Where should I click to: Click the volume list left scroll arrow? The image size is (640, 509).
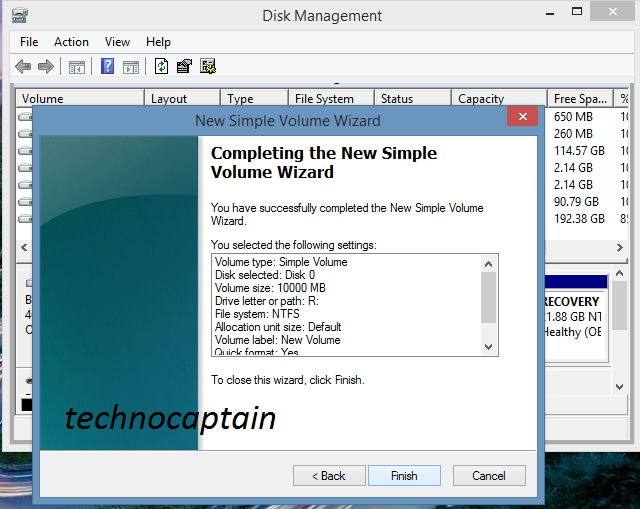click(x=24, y=247)
